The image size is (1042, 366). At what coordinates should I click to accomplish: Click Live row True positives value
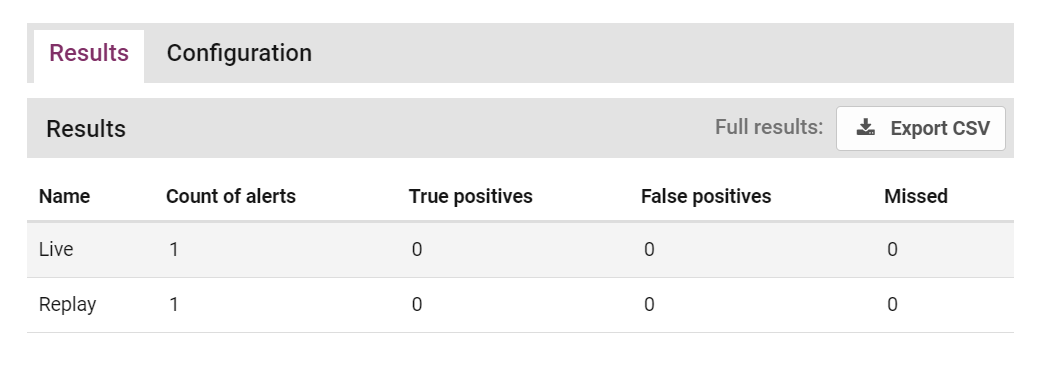tap(417, 250)
